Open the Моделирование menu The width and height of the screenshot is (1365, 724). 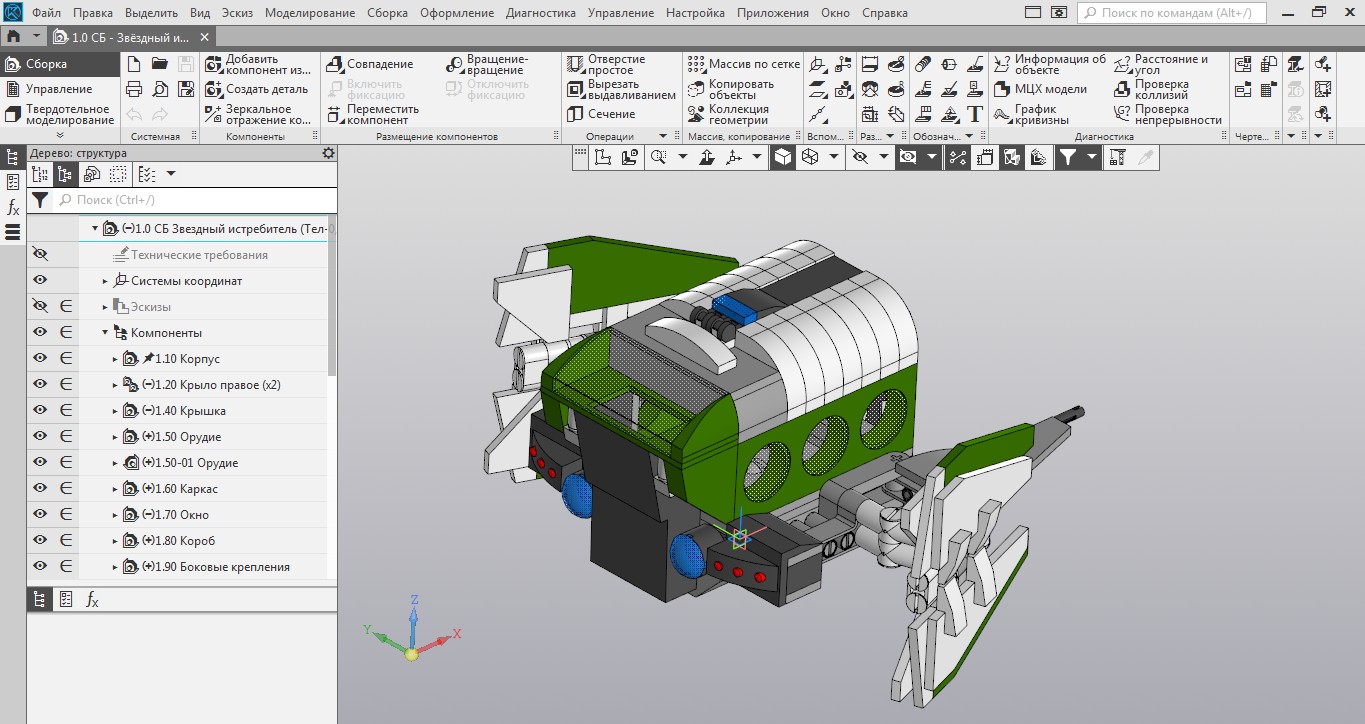pyautogui.click(x=309, y=13)
